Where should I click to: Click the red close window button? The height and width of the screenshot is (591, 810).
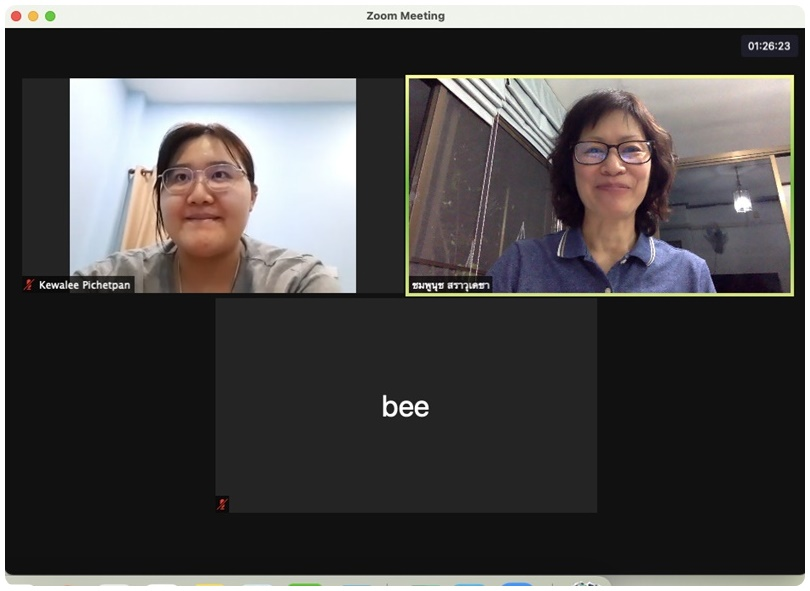point(16,16)
